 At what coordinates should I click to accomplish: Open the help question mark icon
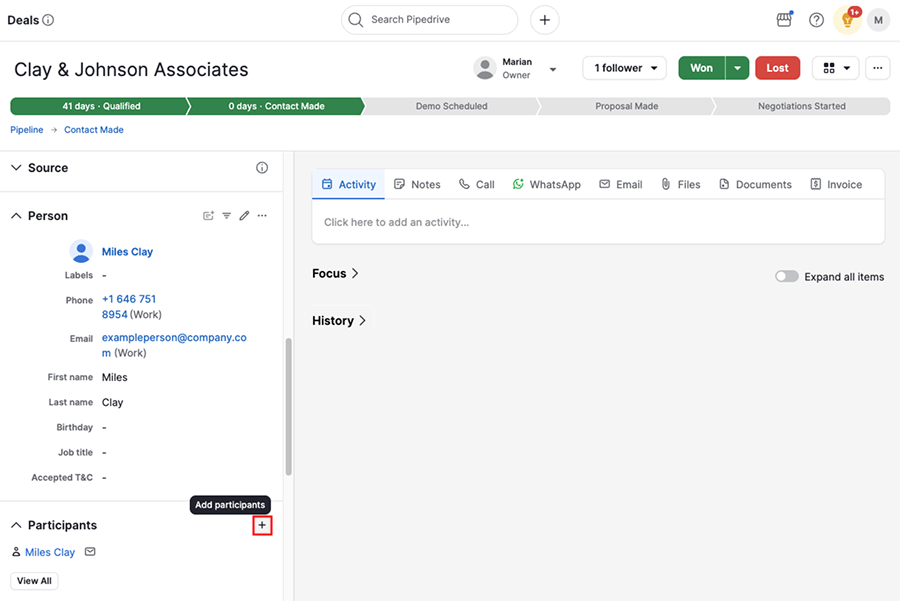816,20
